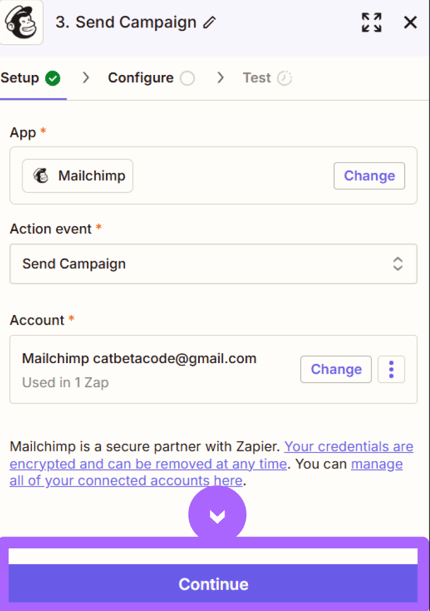Expand the panel with the fullscreen arrows icon
Image resolution: width=430 pixels, height=611 pixels.
point(371,23)
